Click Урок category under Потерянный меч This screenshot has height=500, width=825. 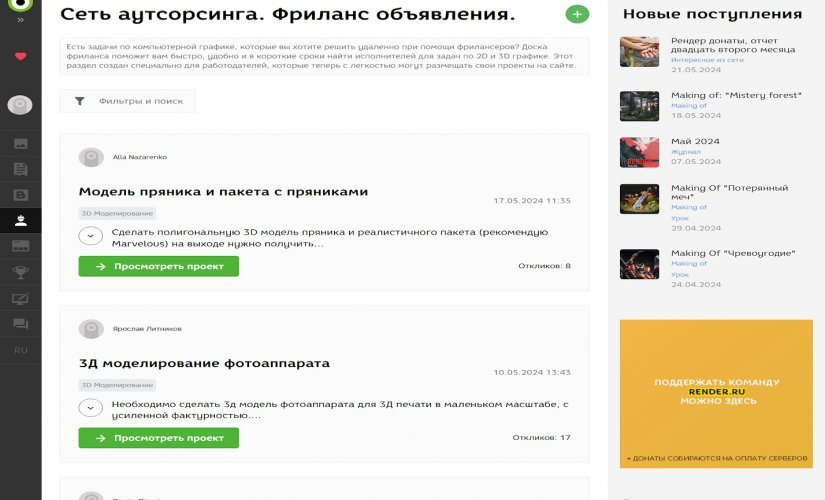point(680,218)
